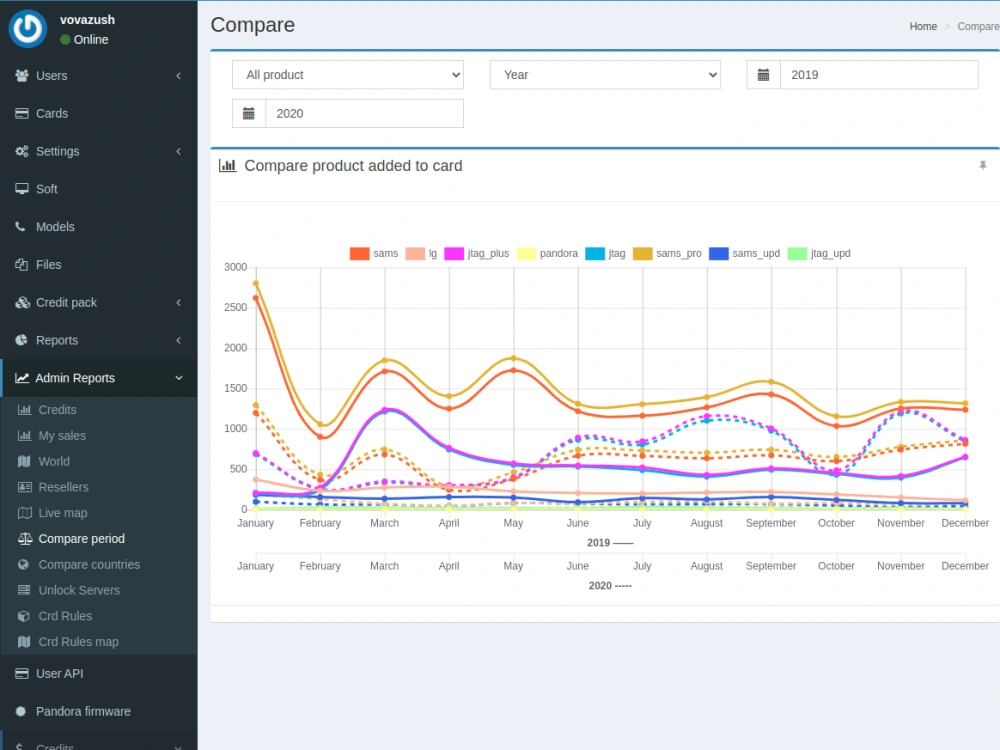Click the World map icon
1000x750 pixels.
[24, 461]
